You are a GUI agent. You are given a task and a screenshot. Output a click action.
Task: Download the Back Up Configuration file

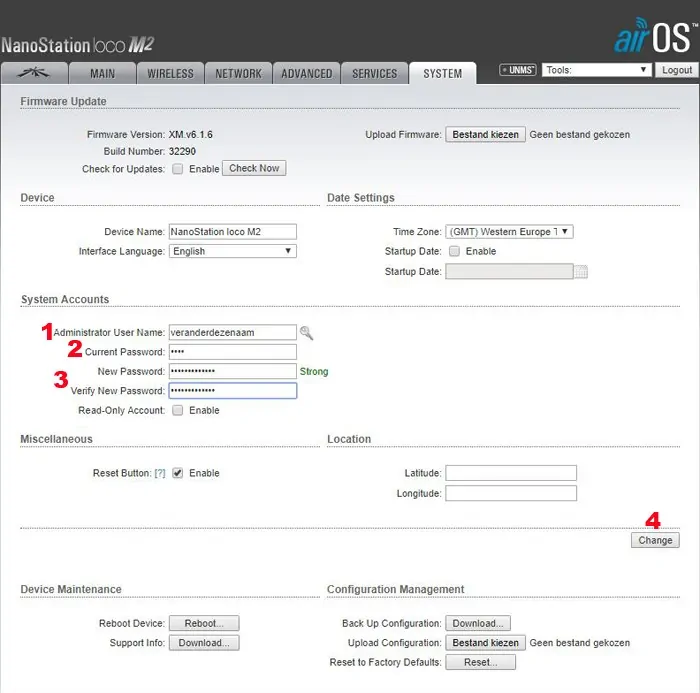tap(478, 623)
